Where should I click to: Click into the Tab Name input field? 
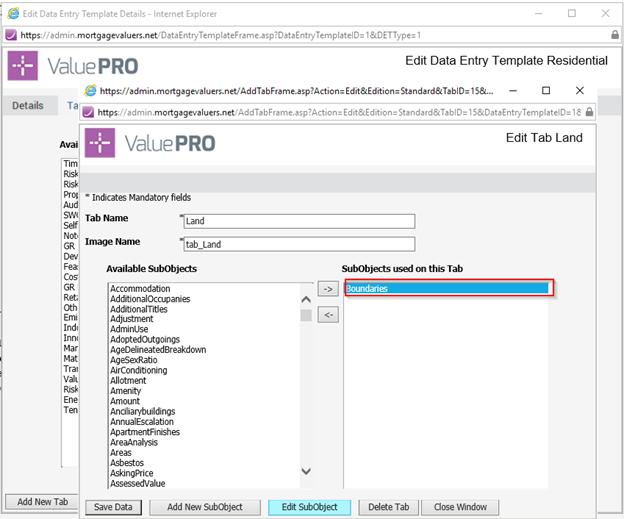[x=299, y=221]
